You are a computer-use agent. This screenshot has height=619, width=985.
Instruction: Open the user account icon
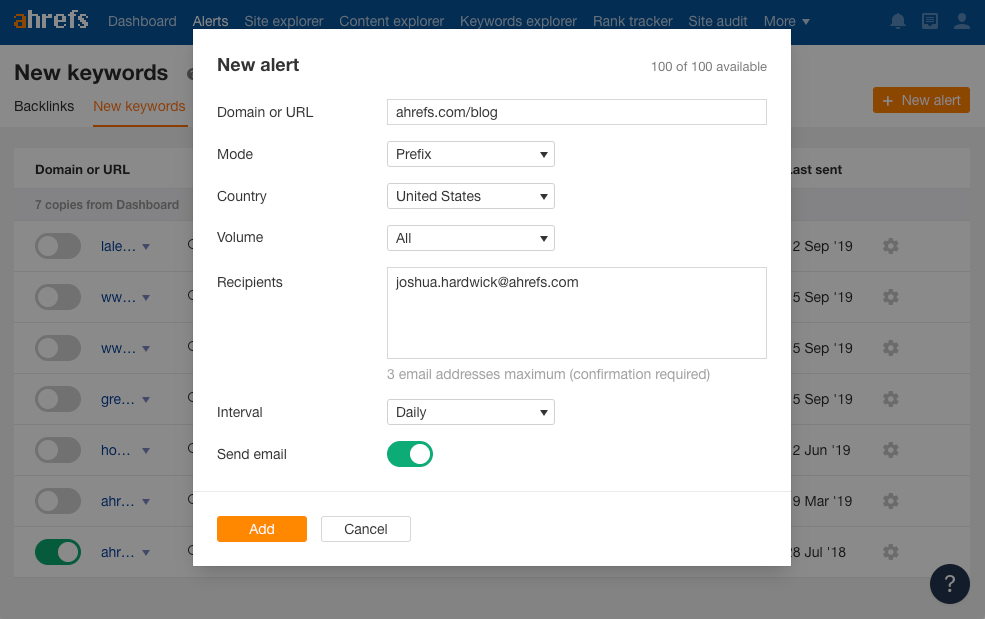pos(962,21)
